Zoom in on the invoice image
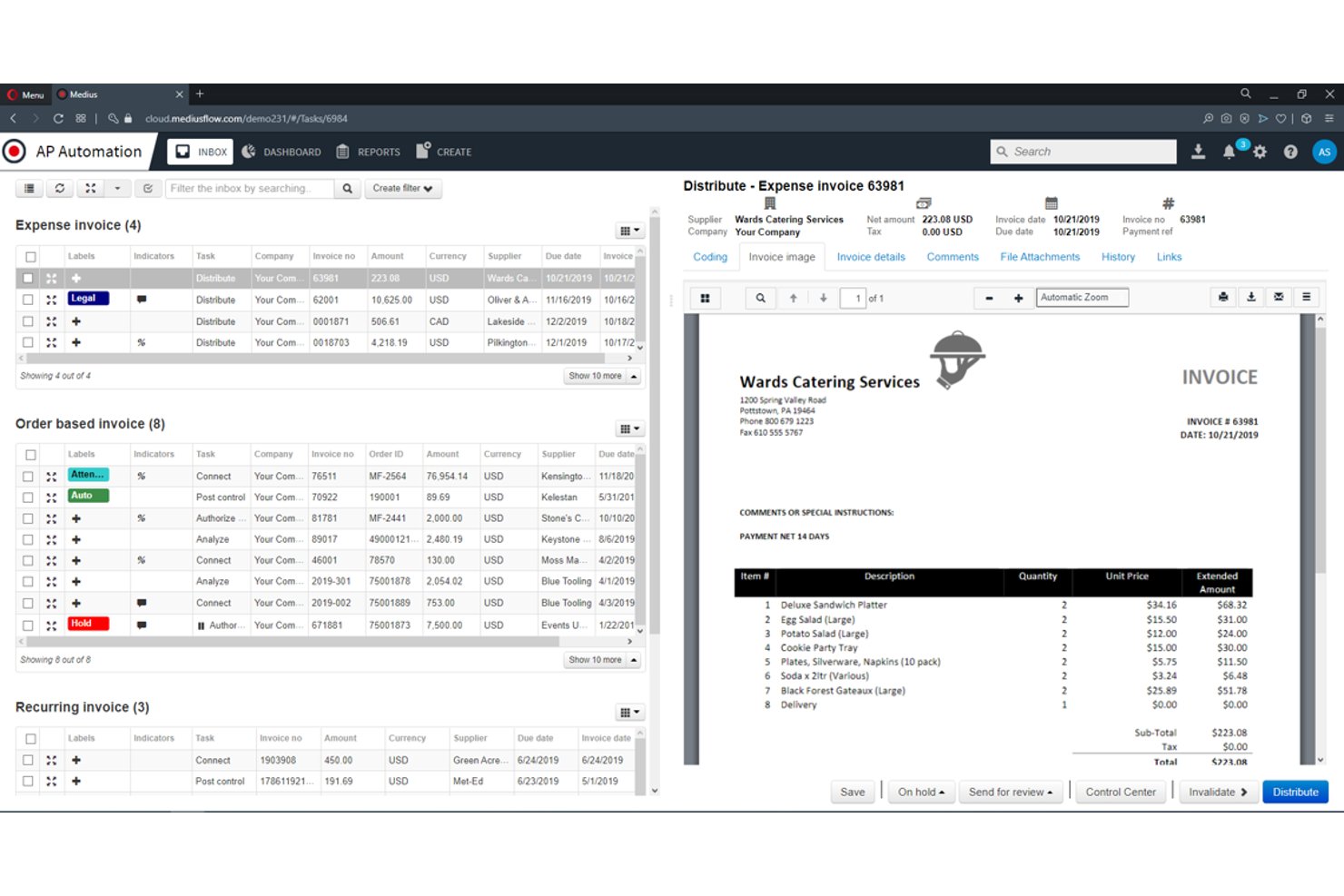The height and width of the screenshot is (896, 1344). 1018,298
